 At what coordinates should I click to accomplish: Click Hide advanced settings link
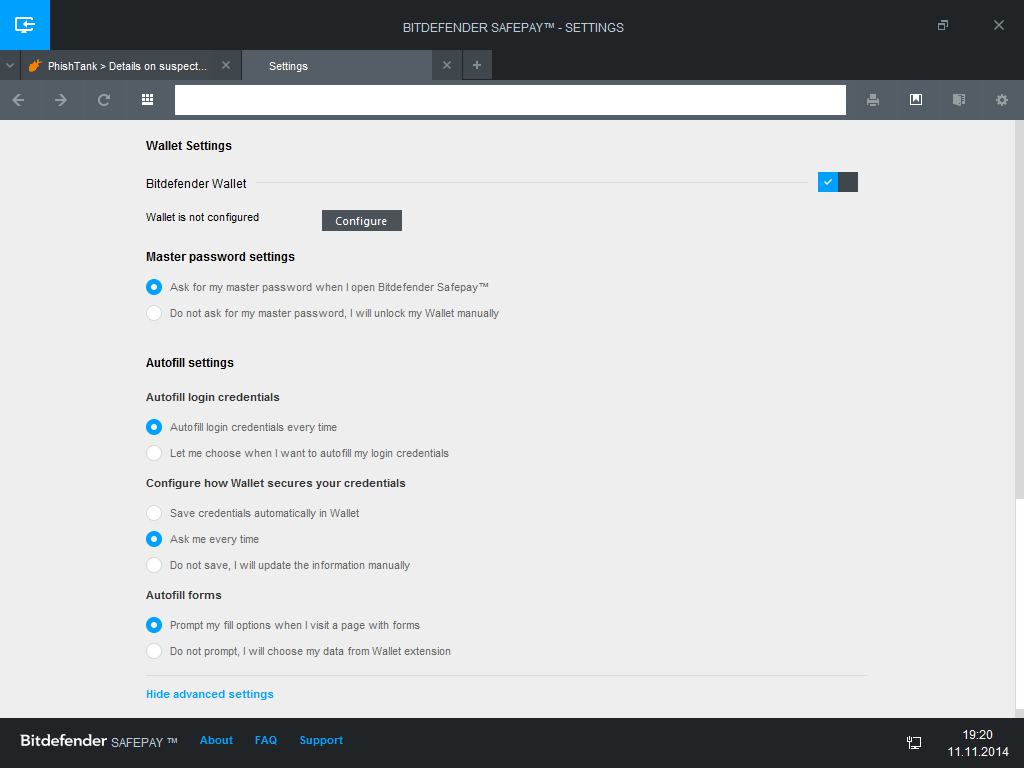point(210,694)
